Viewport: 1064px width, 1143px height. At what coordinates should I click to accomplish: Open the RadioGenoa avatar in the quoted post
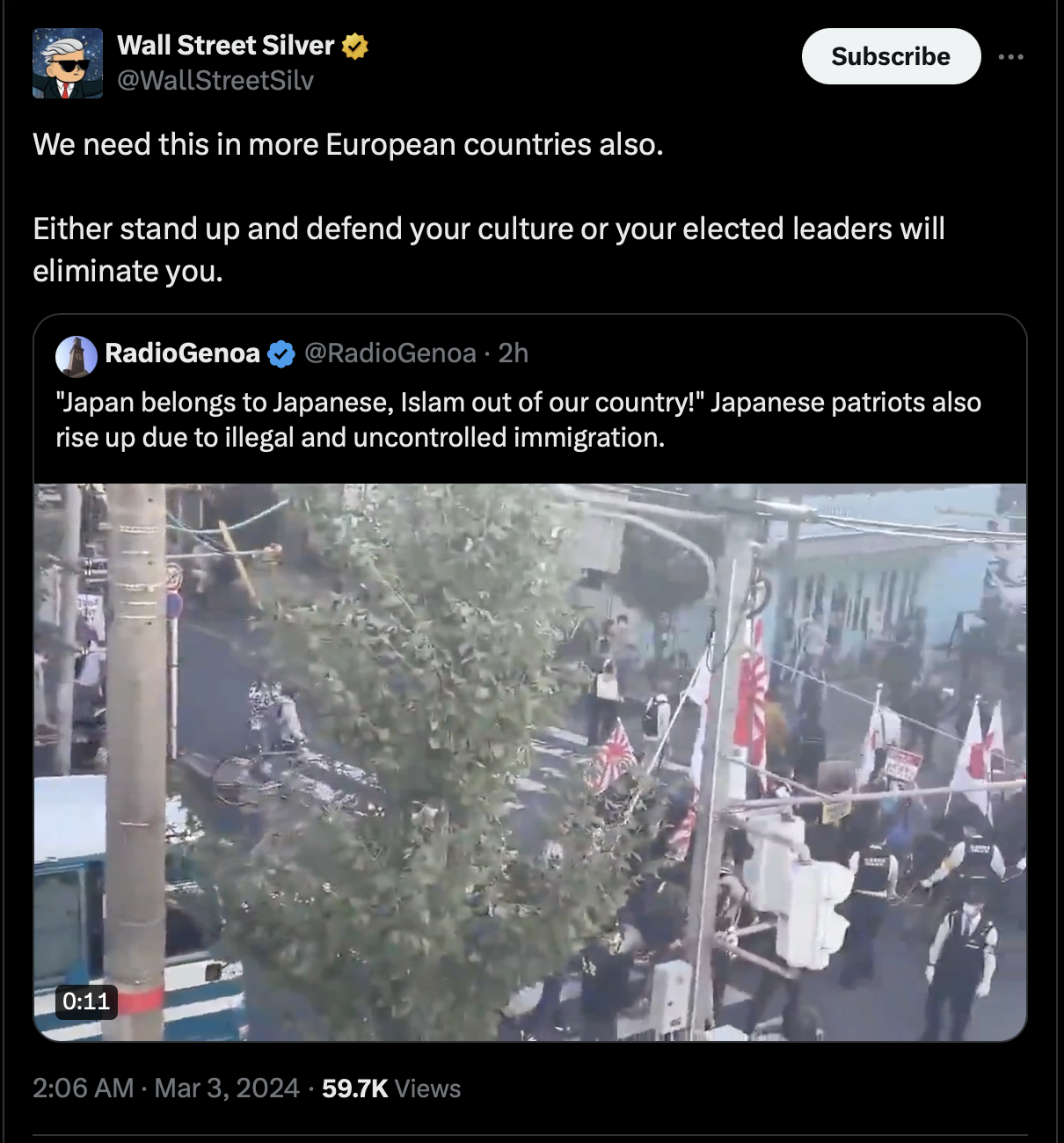pyautogui.click(x=77, y=355)
